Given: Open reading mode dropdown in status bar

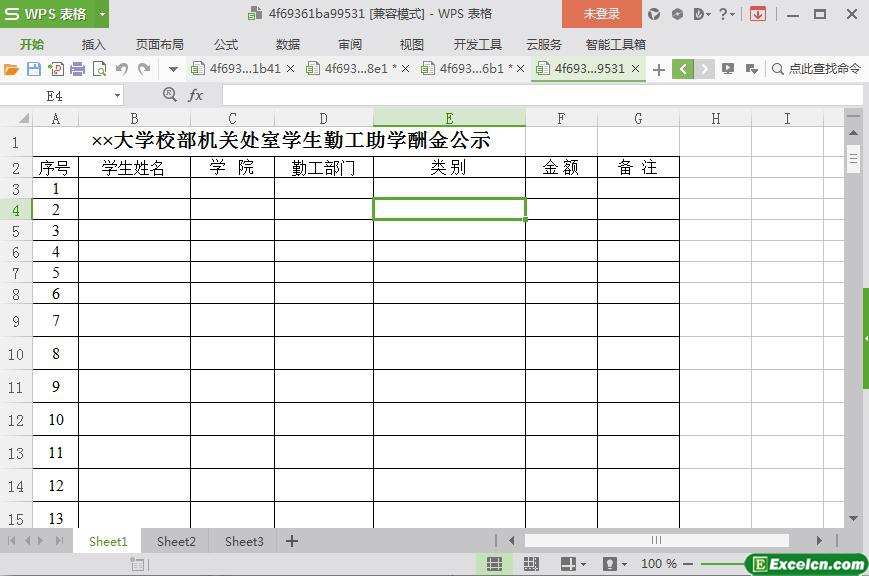Looking at the screenshot, I should (x=583, y=565).
